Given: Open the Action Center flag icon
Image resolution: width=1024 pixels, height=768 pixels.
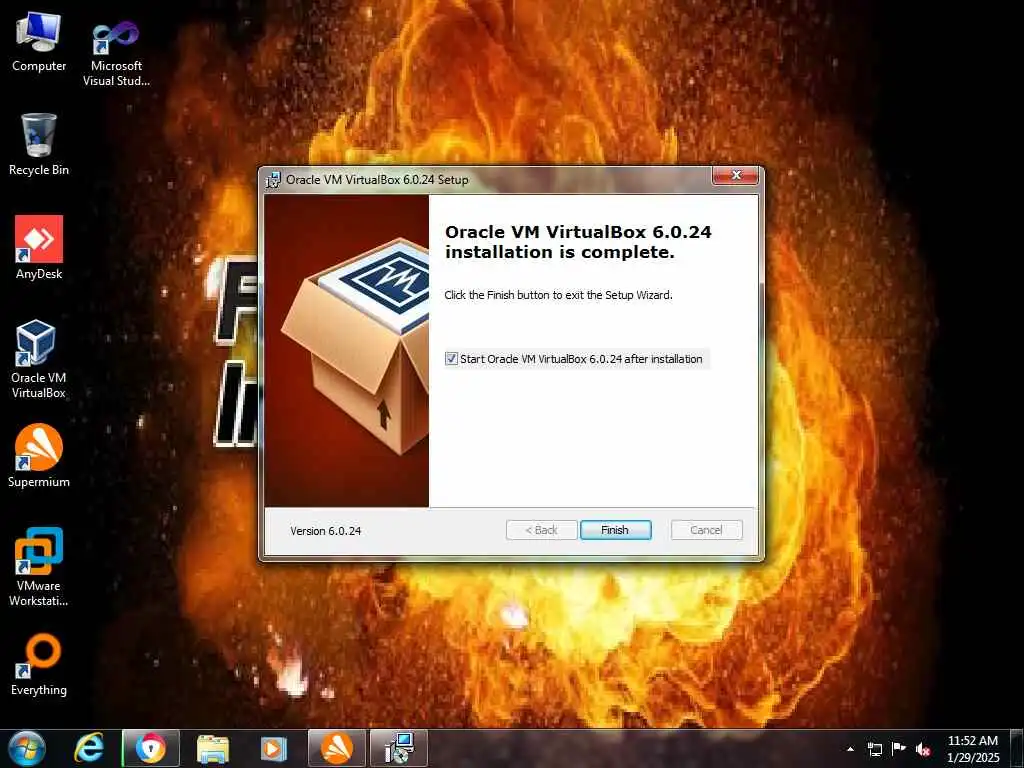Looking at the screenshot, I should (x=899, y=749).
